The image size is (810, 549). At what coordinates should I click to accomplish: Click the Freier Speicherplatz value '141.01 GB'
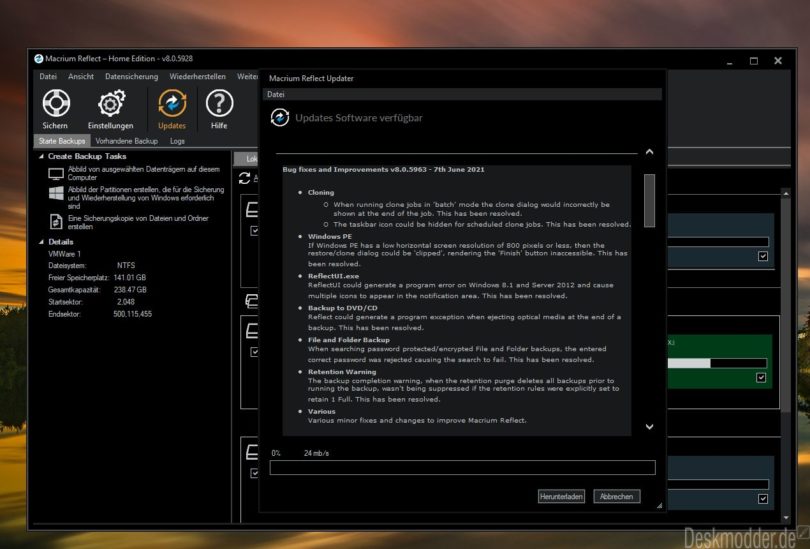130,278
